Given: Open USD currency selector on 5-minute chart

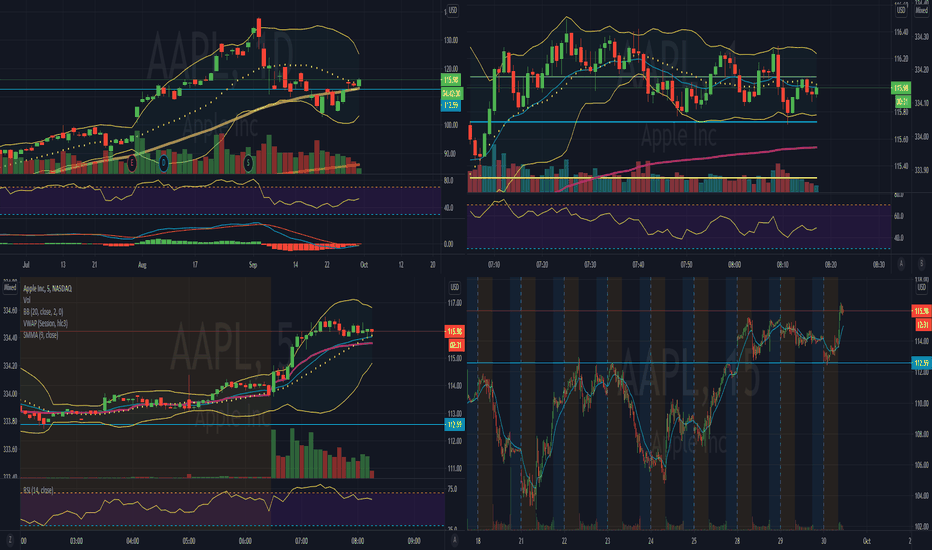Looking at the screenshot, I should click(x=454, y=288).
